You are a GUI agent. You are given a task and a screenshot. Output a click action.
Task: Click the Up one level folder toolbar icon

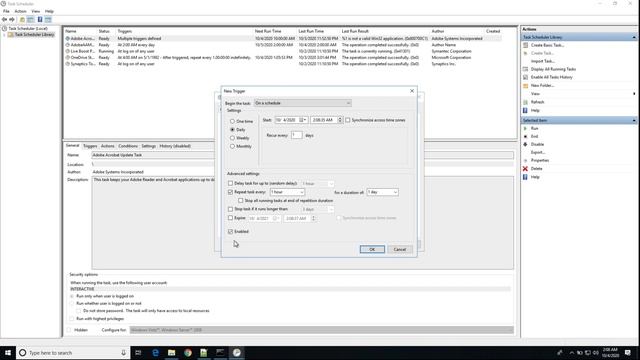coord(22,19)
